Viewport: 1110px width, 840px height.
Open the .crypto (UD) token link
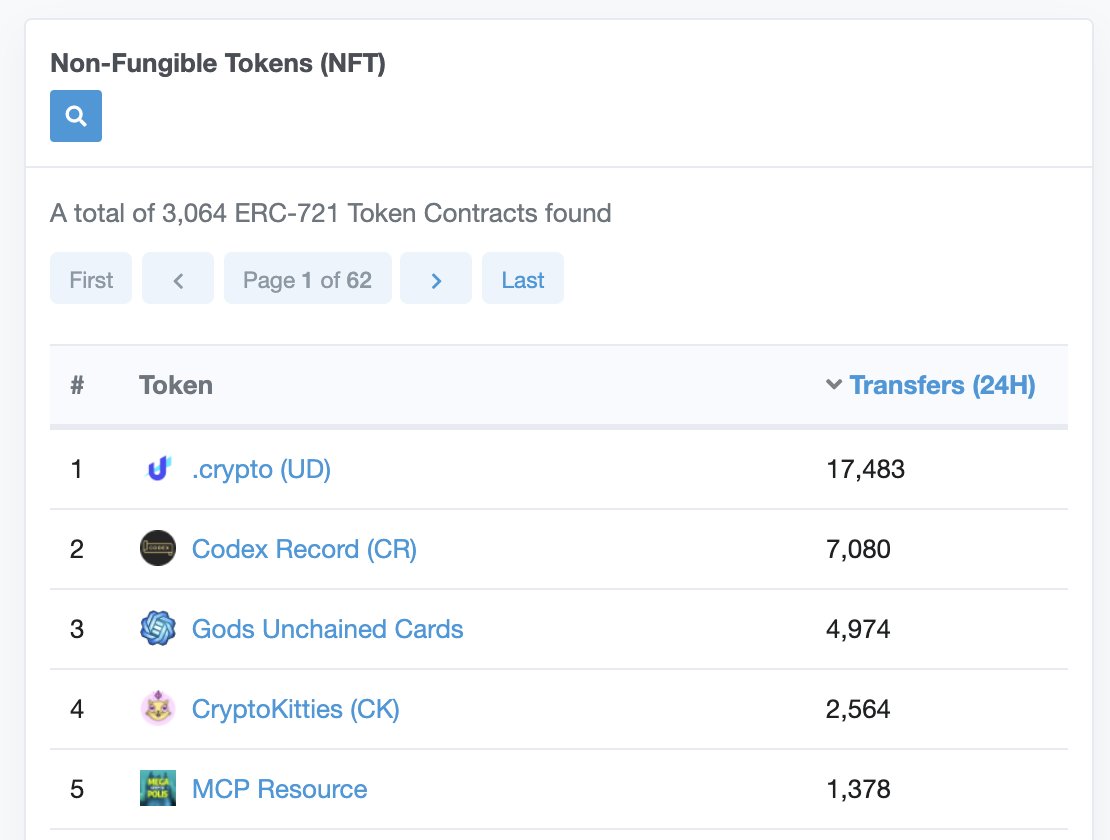click(261, 469)
